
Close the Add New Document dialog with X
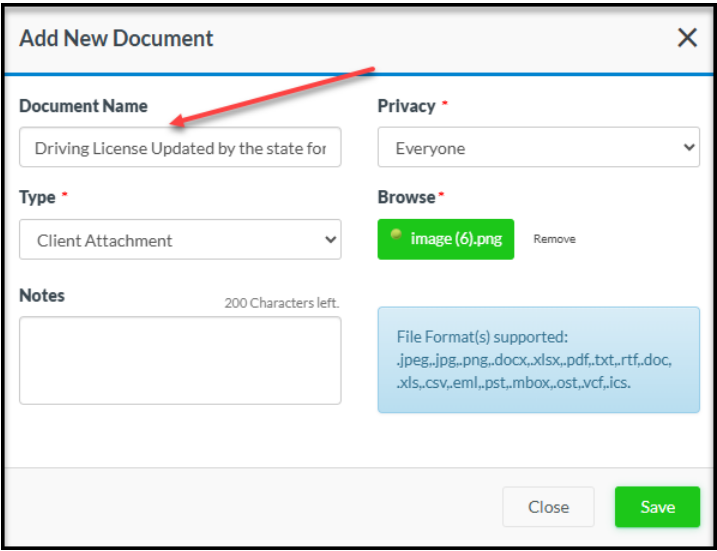[687, 39]
